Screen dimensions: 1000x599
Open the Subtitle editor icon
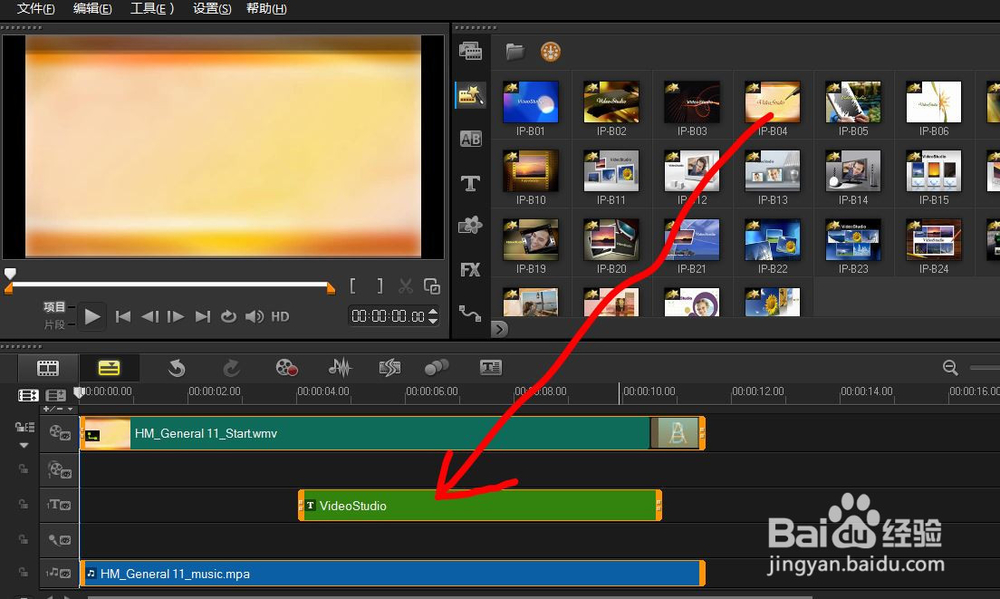click(490, 367)
